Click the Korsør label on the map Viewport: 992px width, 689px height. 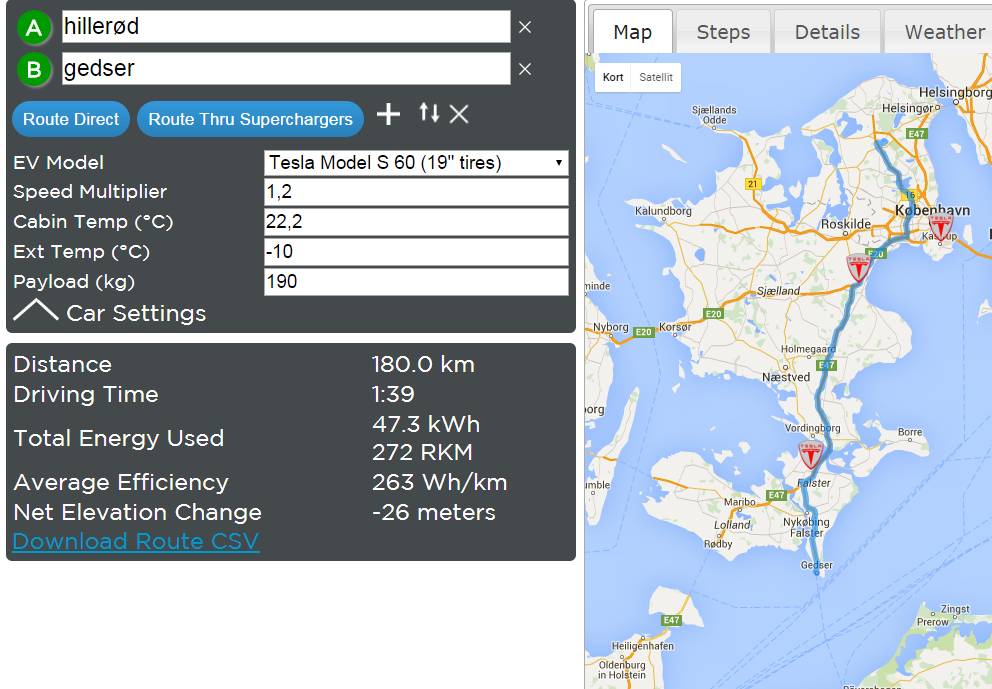pyautogui.click(x=675, y=327)
